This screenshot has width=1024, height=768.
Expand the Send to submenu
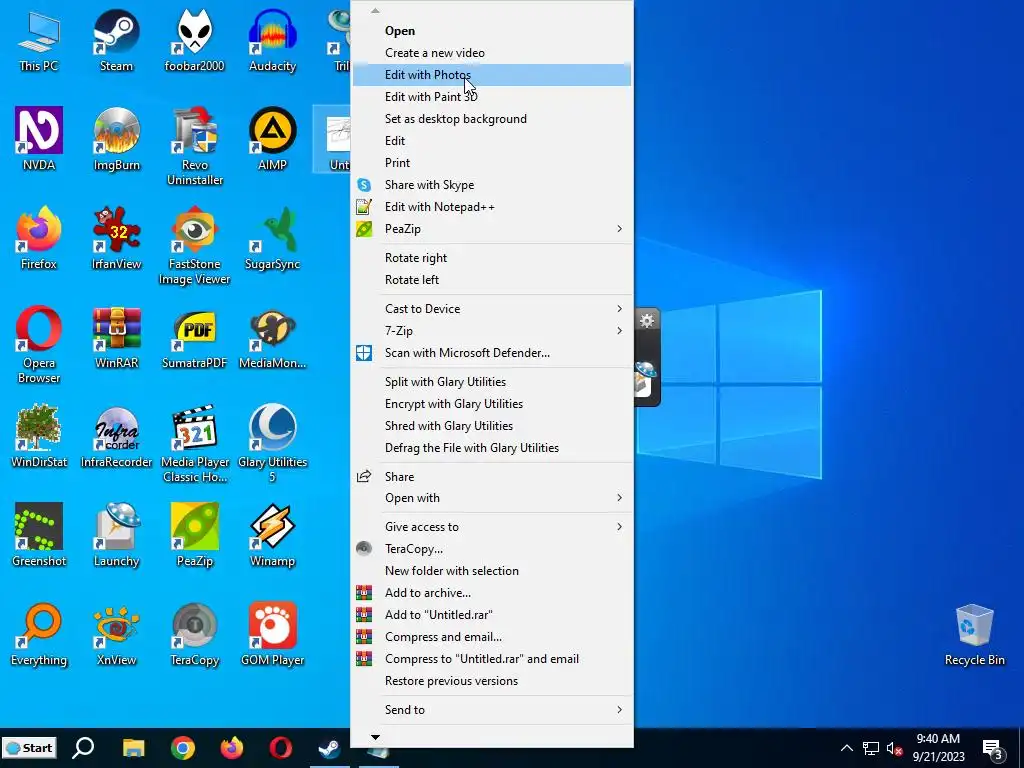pyautogui.click(x=492, y=709)
